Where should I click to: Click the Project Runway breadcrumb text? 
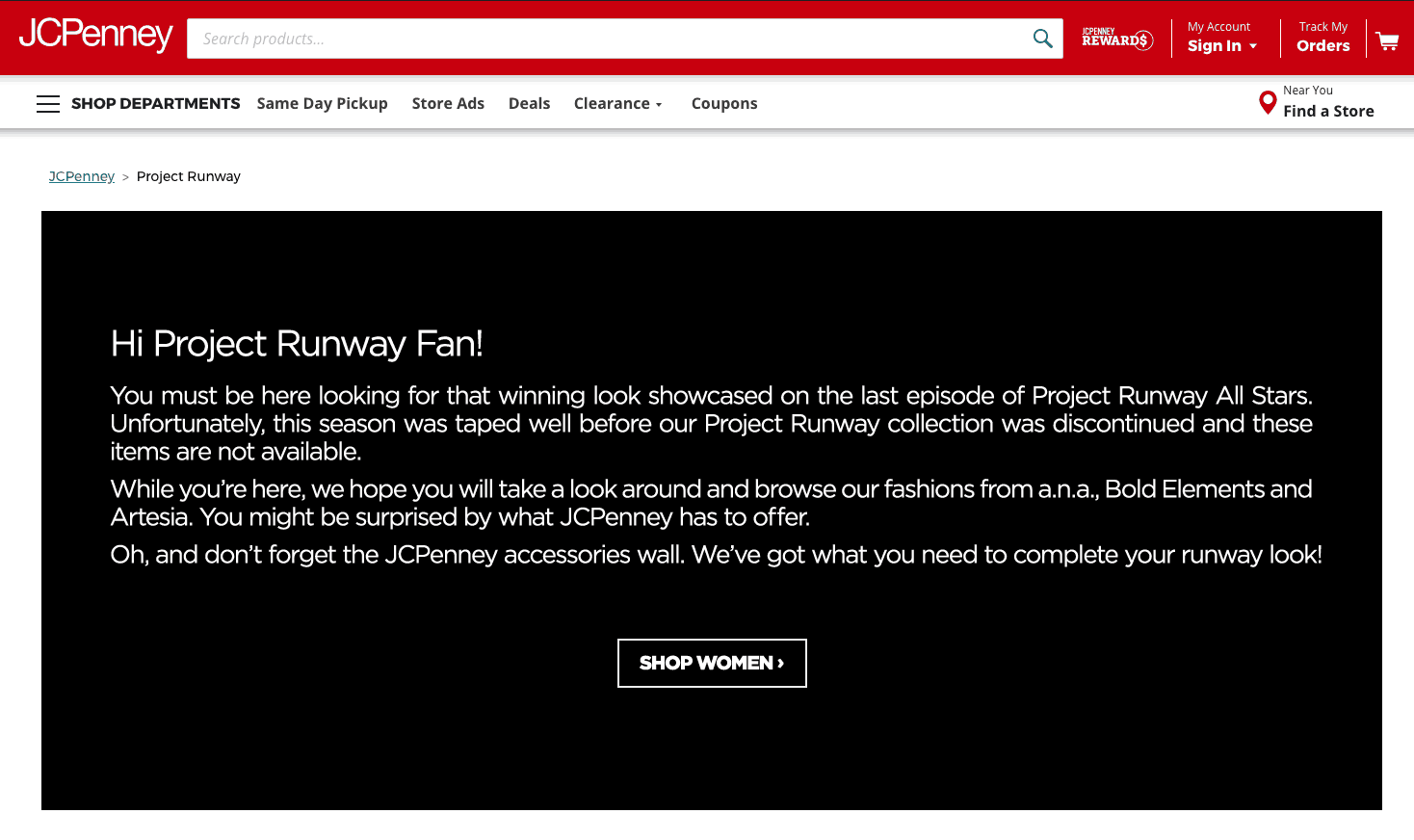pyautogui.click(x=189, y=176)
